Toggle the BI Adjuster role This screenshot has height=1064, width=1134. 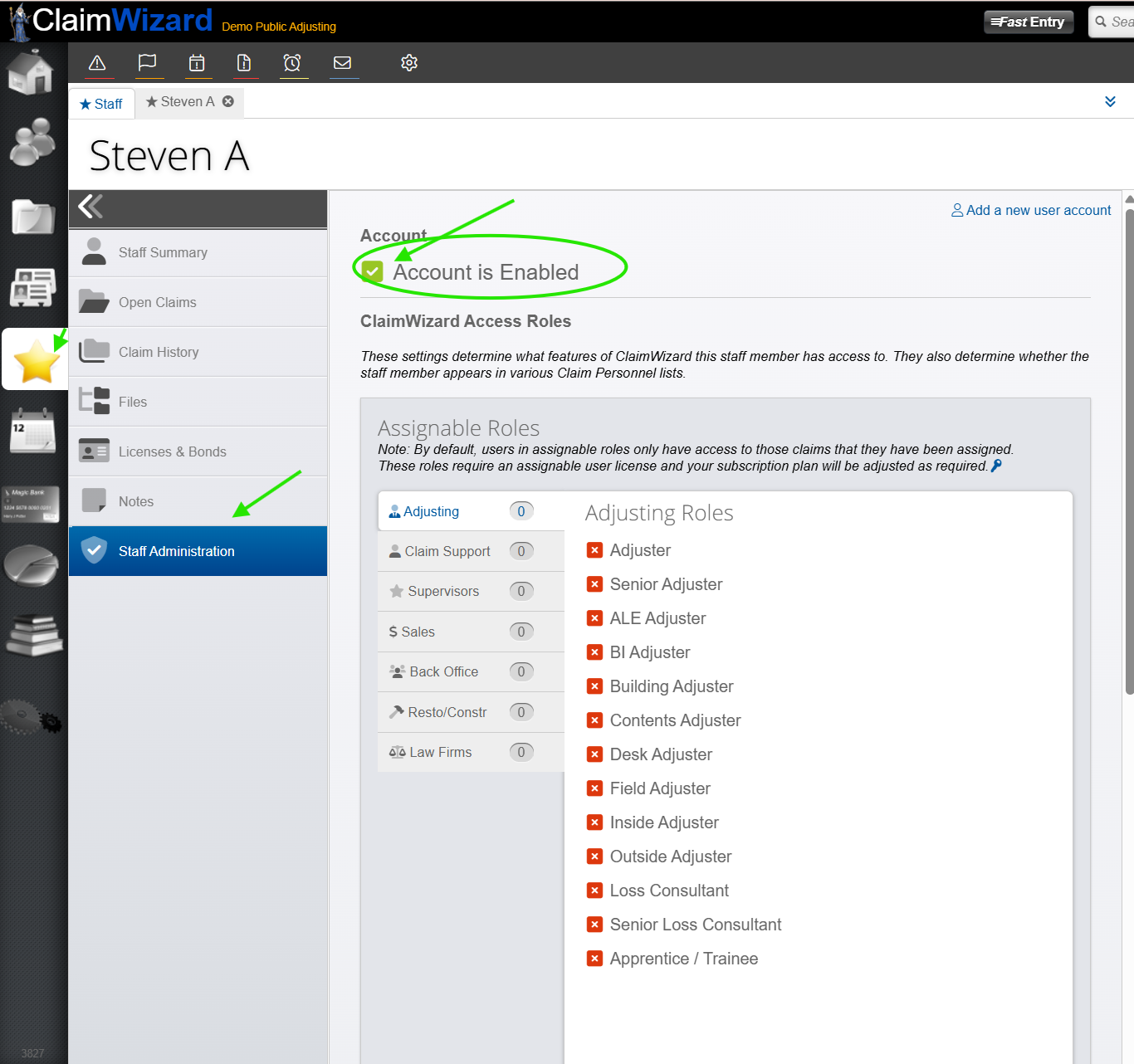pos(594,652)
